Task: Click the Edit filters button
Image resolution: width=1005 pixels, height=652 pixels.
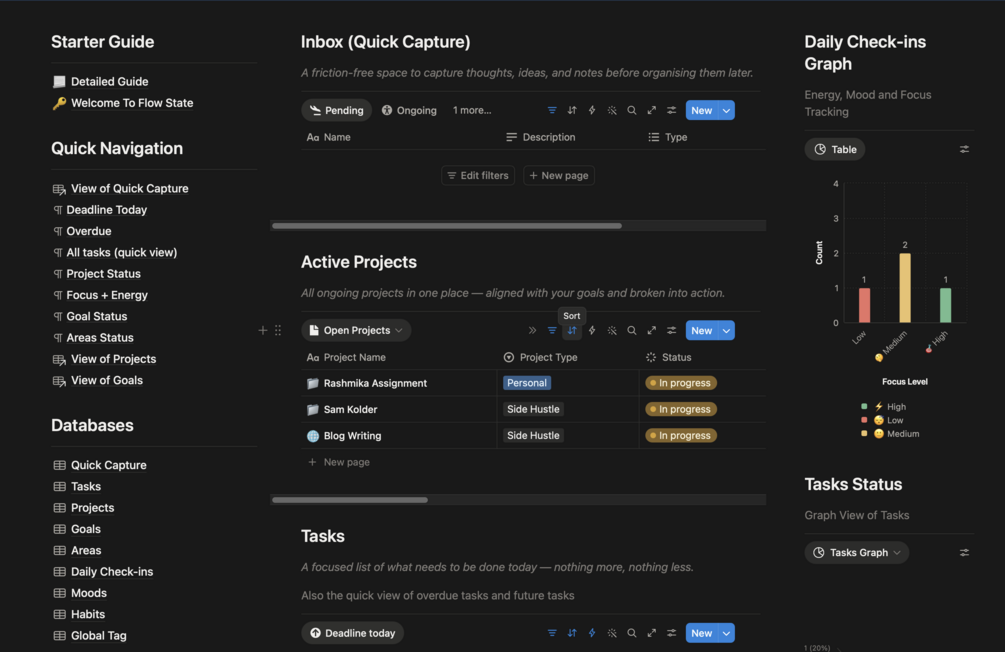Action: [x=478, y=175]
